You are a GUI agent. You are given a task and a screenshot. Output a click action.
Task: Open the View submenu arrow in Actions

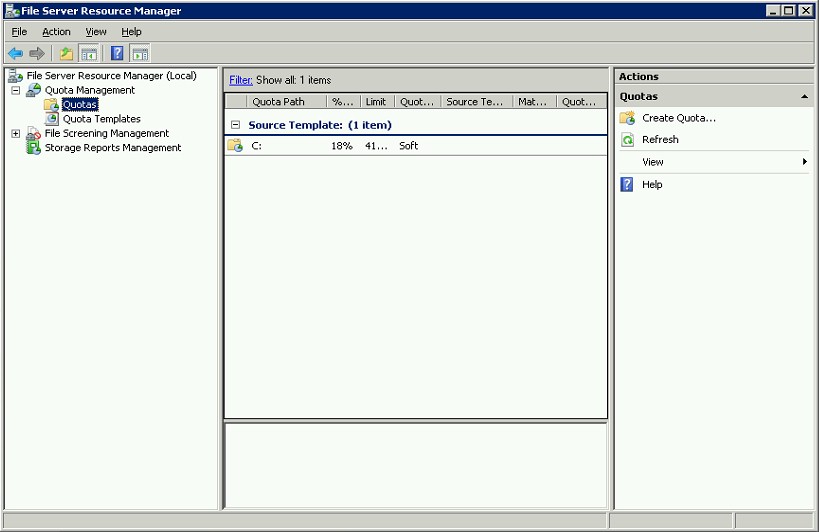[x=805, y=162]
